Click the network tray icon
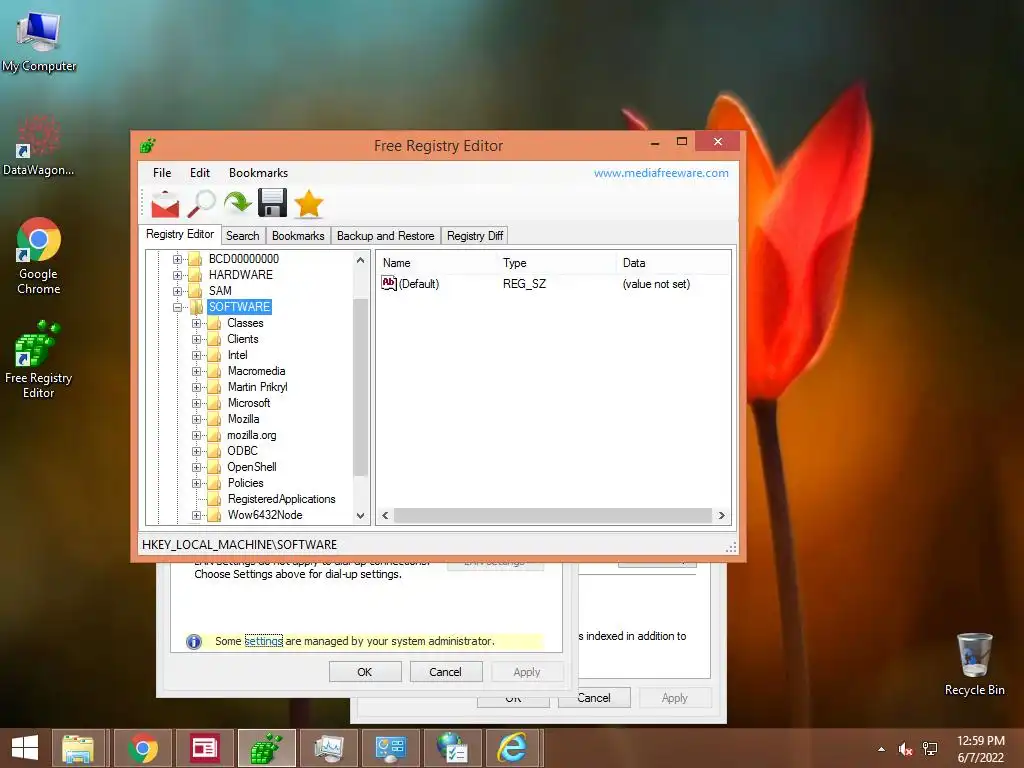Screen dimensions: 1024x768 930,749
